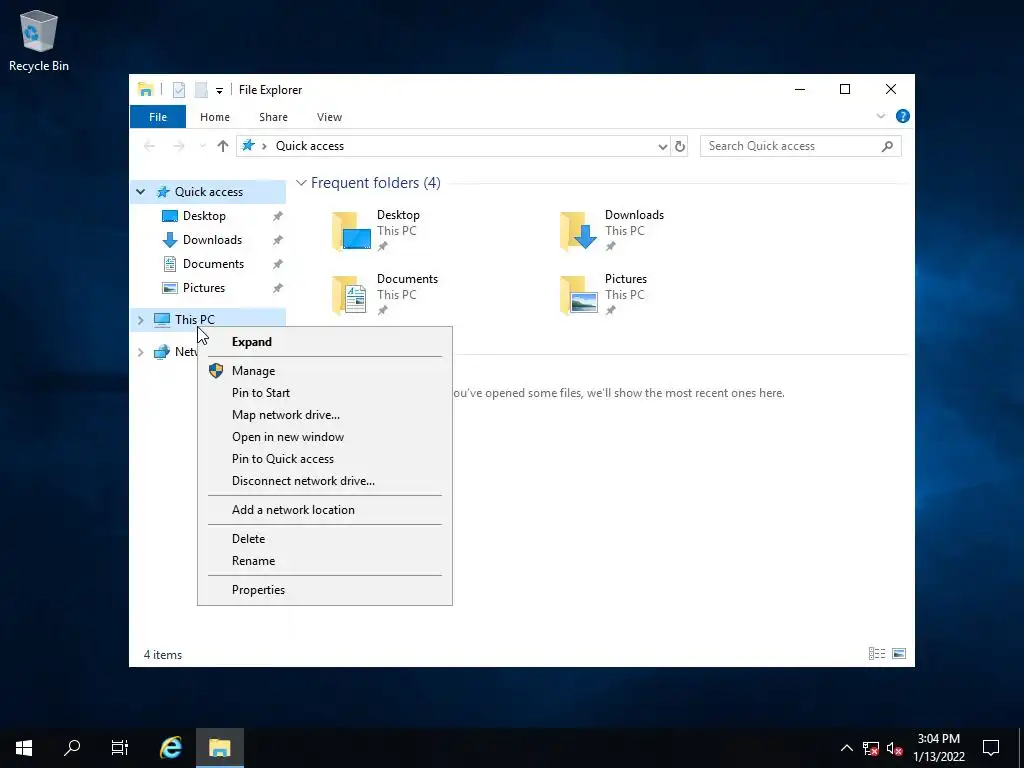This screenshot has width=1024, height=768.
Task: Click the Forward navigation arrow
Action: coord(178,146)
